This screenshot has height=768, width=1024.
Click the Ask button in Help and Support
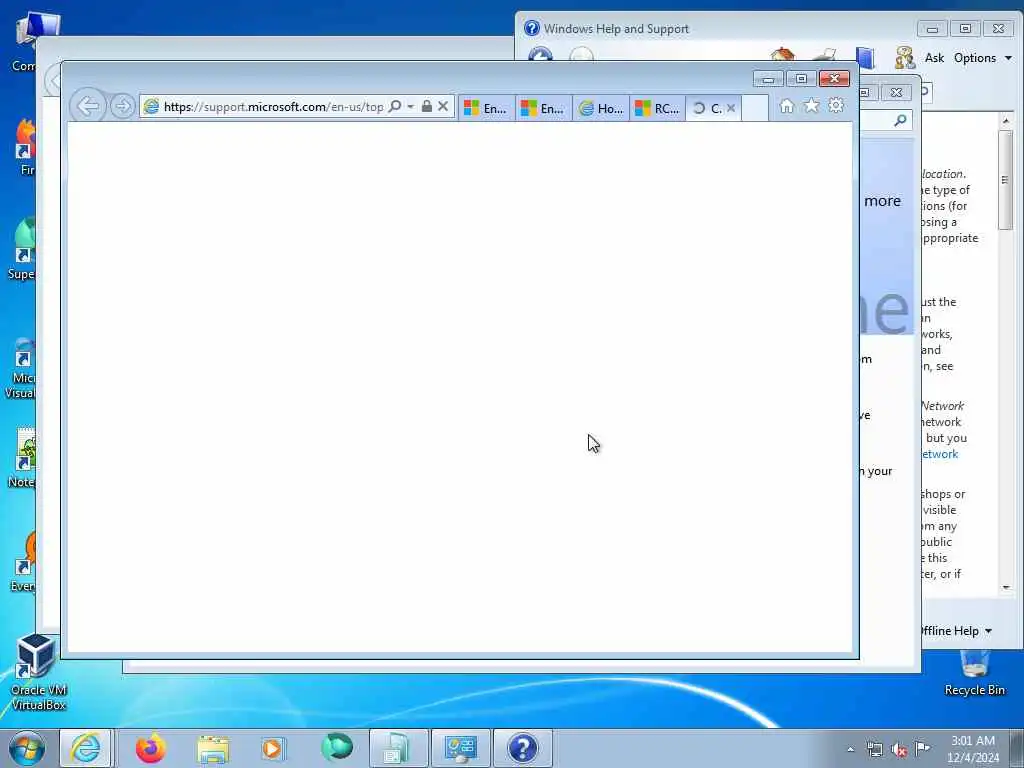(x=934, y=58)
